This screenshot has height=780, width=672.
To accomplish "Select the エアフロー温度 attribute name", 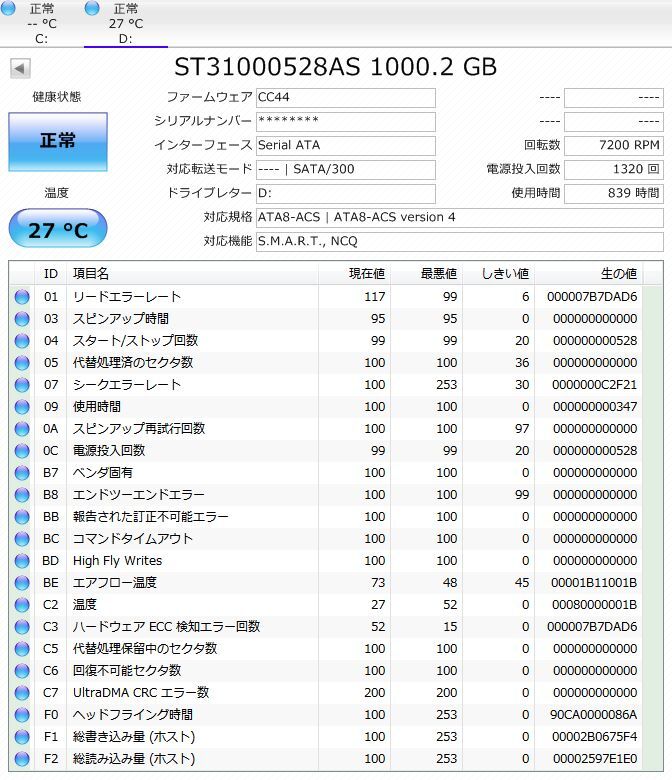I will coord(115,583).
